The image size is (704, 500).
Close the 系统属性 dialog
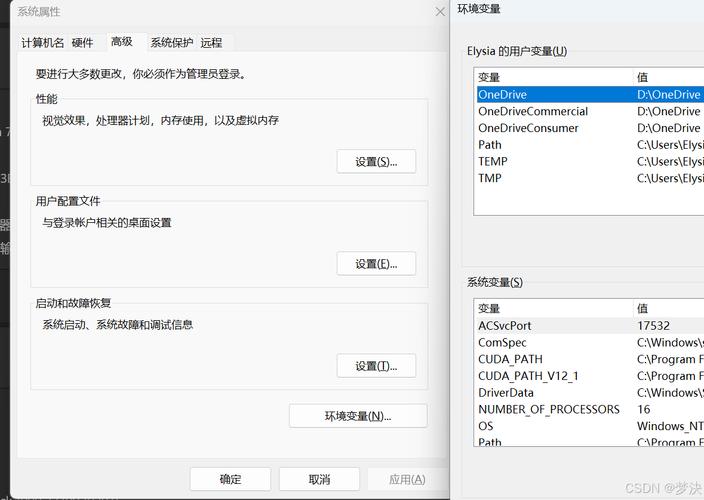[440, 12]
